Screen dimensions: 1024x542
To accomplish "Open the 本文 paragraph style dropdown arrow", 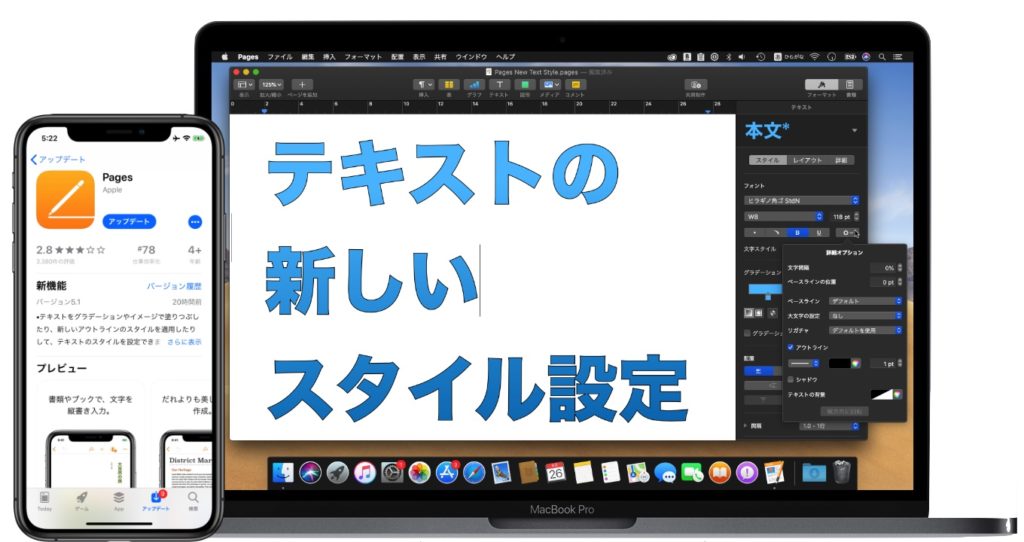I will tap(855, 131).
